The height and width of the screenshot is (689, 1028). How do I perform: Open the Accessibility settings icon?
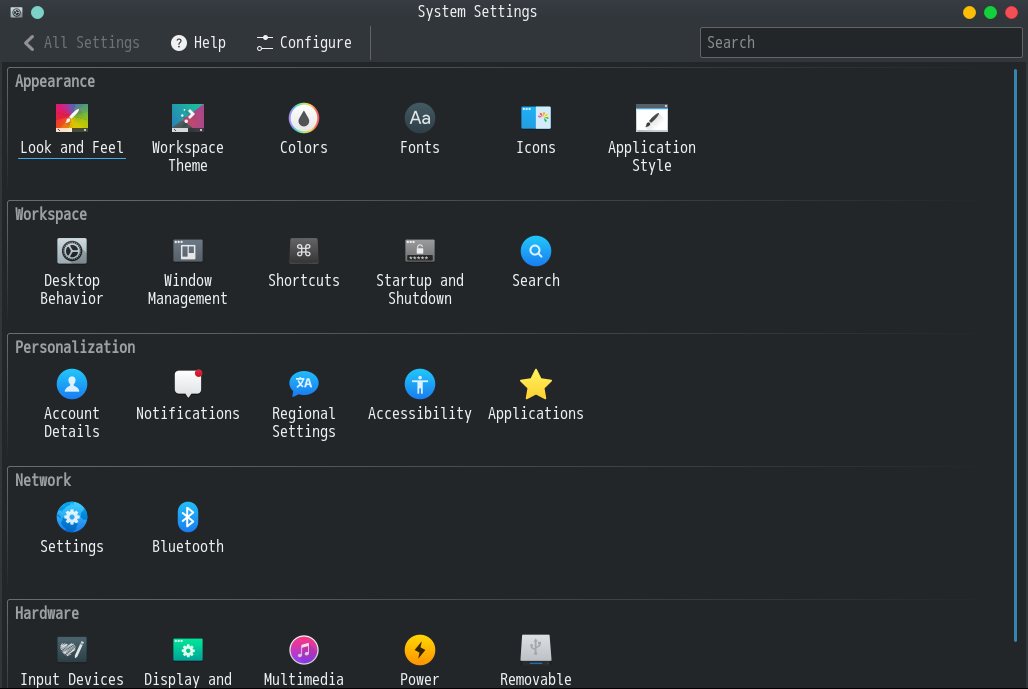coord(420,384)
